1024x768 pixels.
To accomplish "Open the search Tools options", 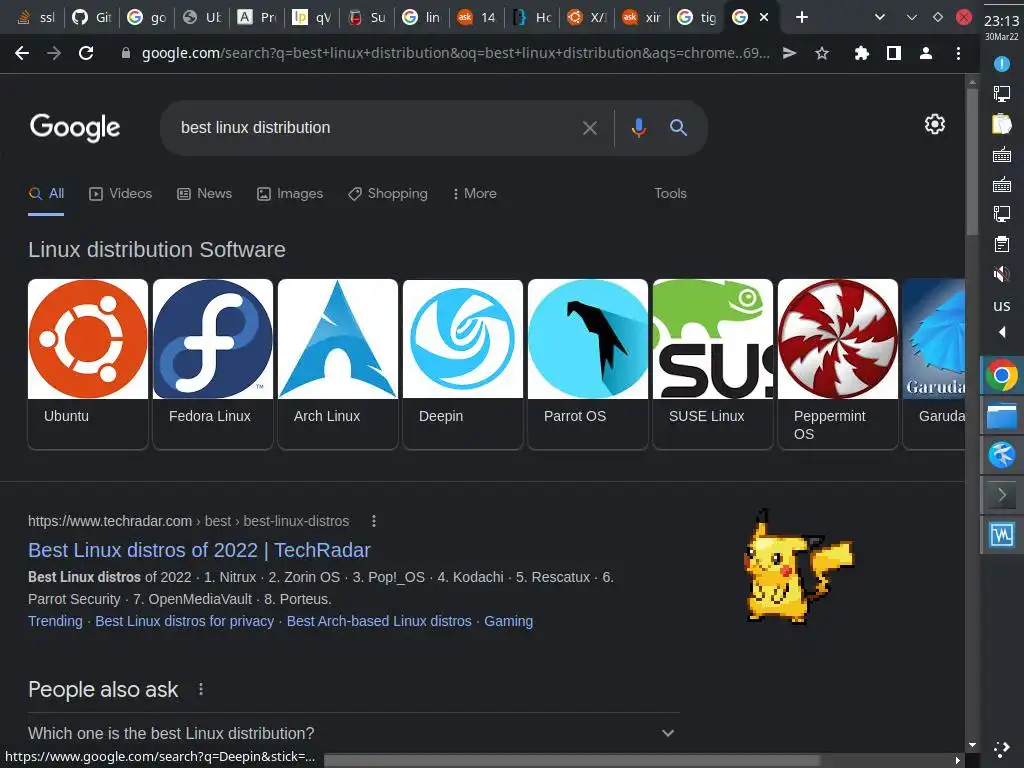I will [670, 193].
